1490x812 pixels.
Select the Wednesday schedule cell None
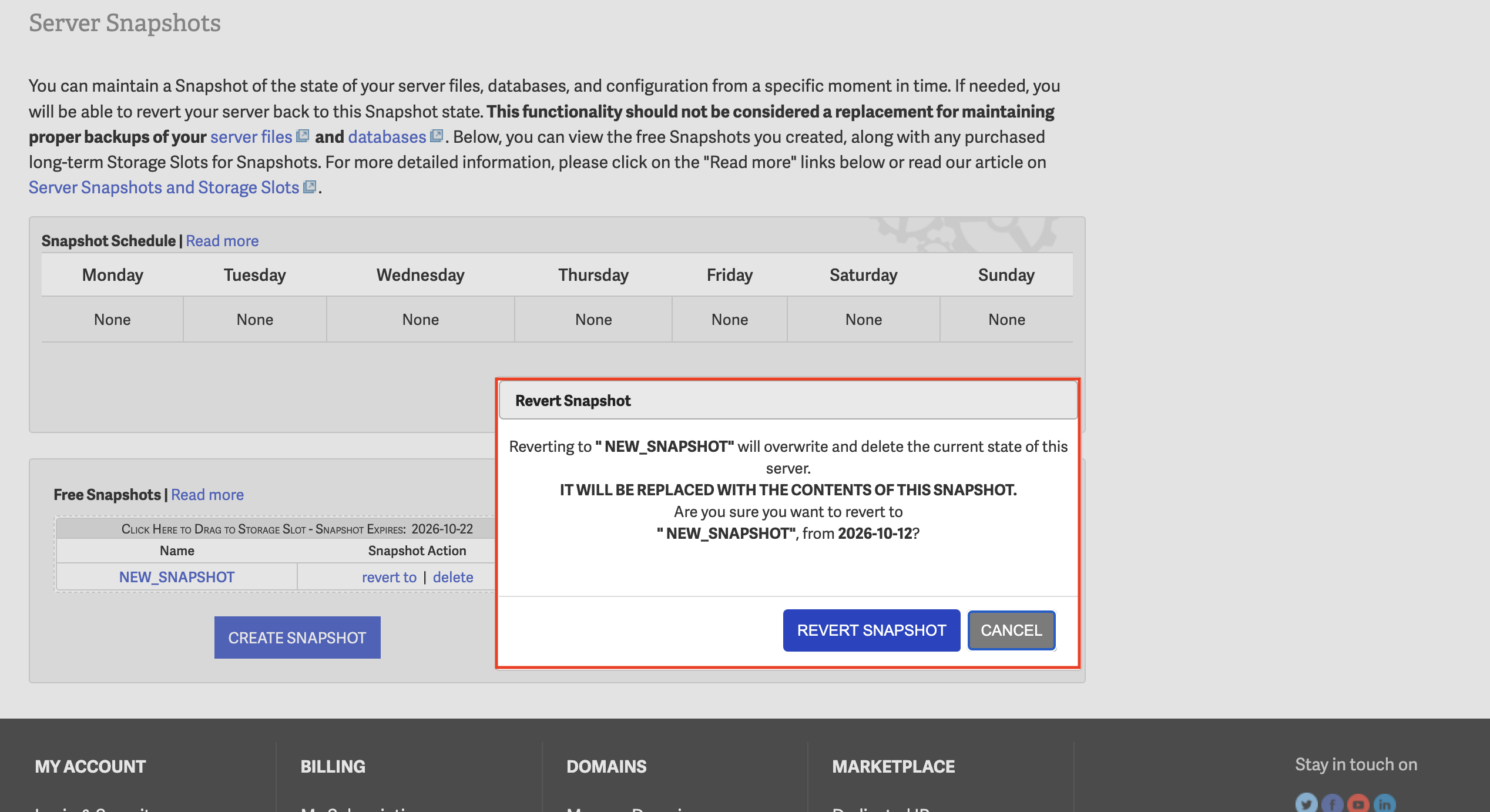tap(421, 320)
